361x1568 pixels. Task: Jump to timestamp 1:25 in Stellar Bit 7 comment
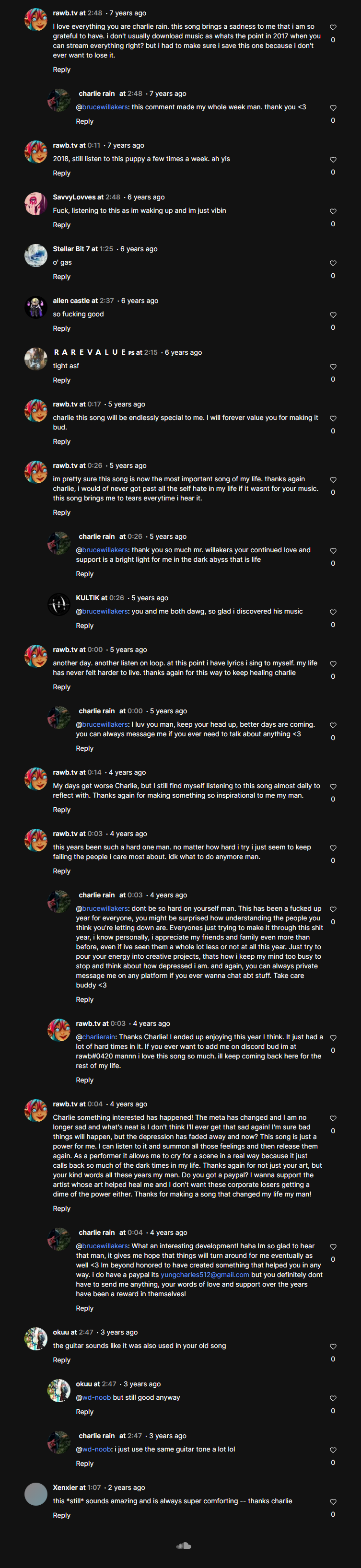tap(106, 249)
